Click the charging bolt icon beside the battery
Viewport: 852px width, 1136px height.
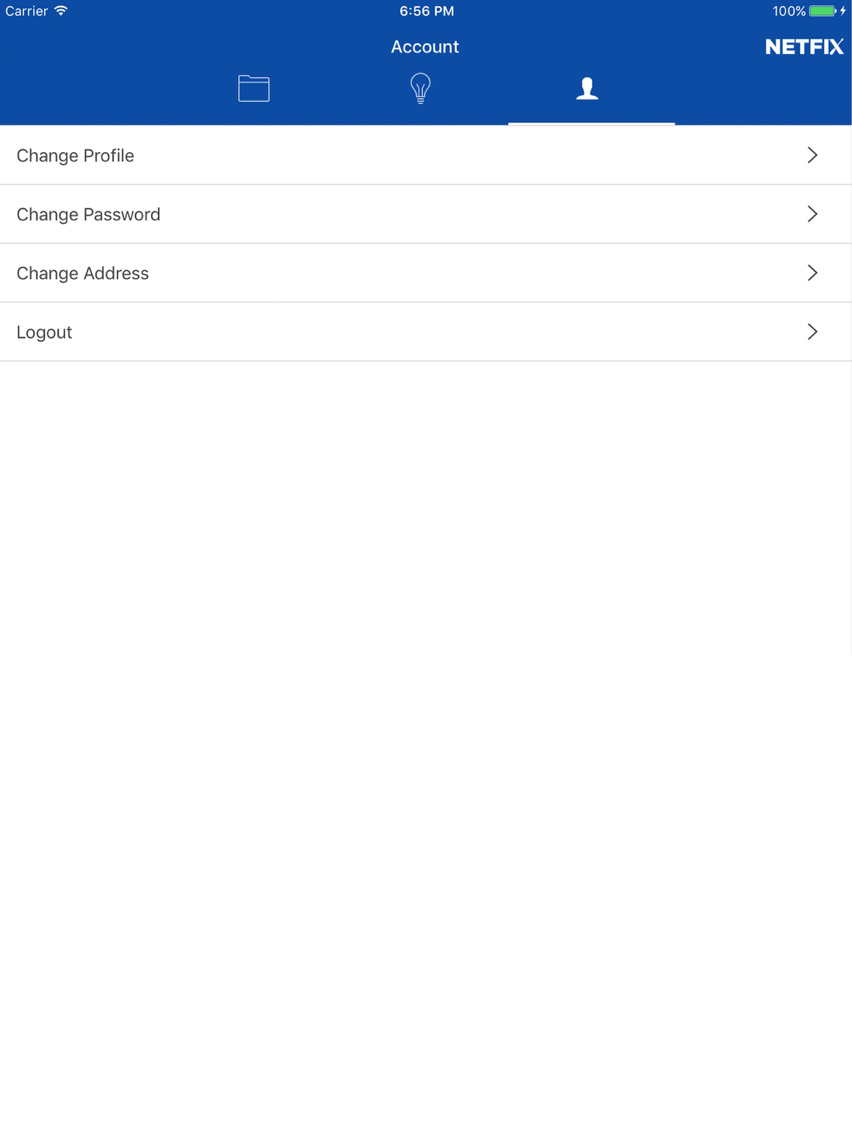(843, 11)
